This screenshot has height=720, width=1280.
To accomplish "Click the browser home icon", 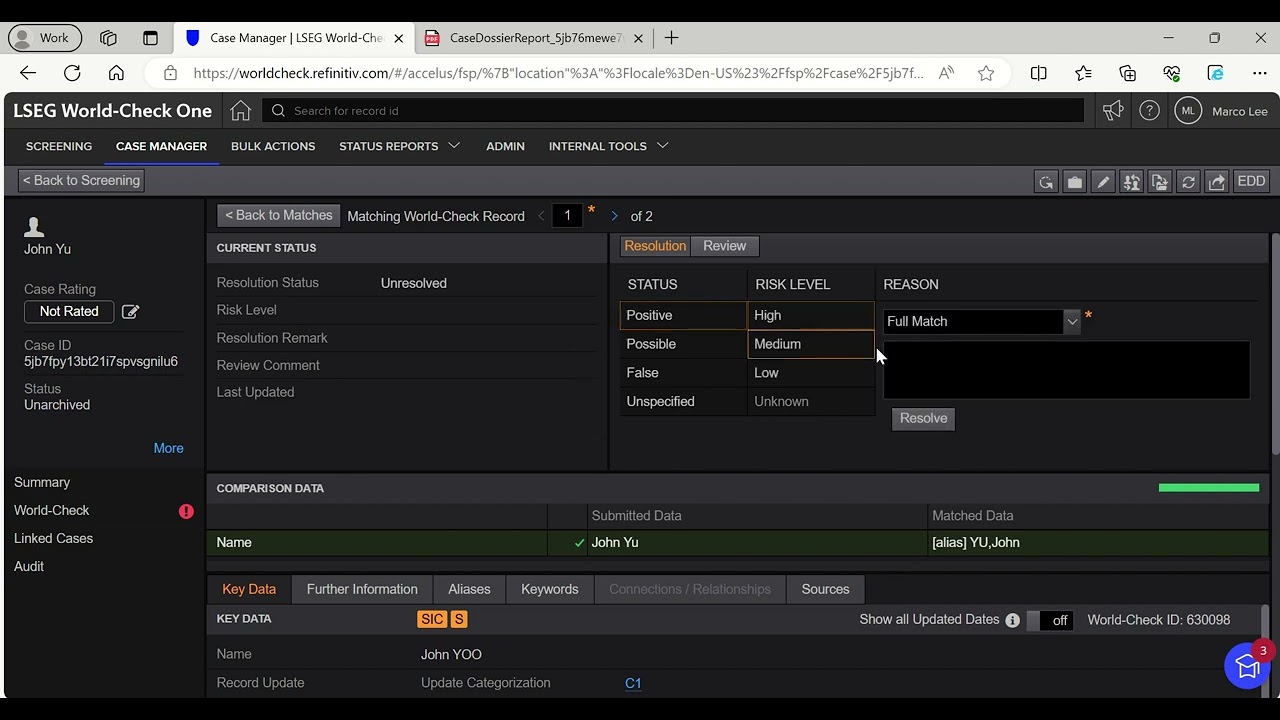I will [116, 73].
